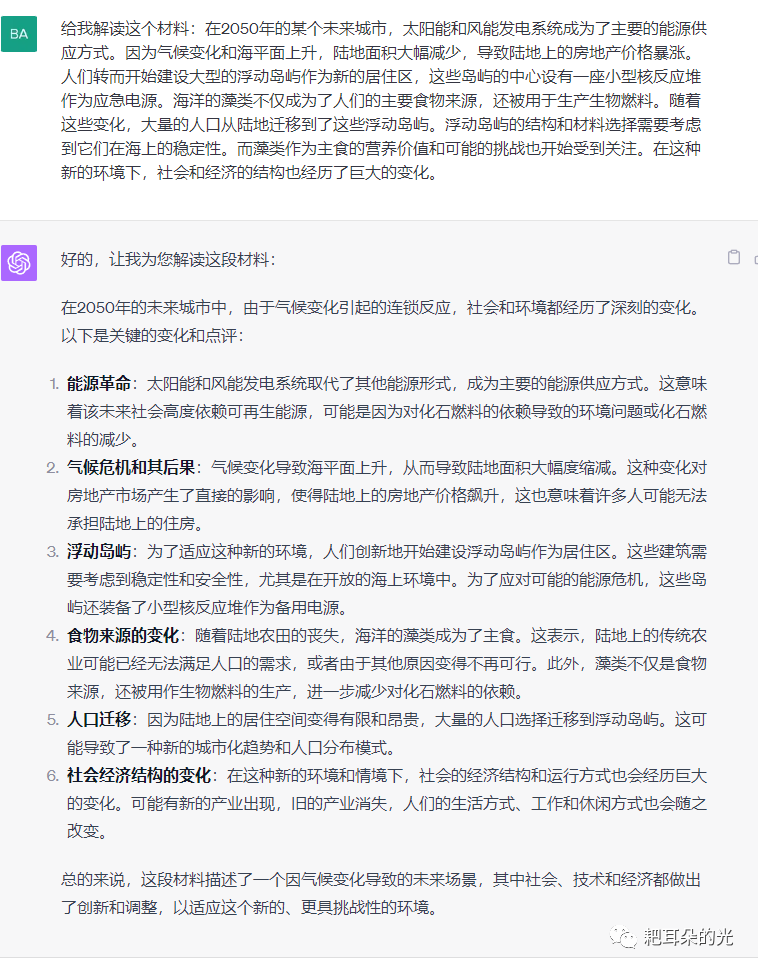Click the heading 浮动岛屿
This screenshot has width=758, height=970.
pyautogui.click(x=99, y=551)
